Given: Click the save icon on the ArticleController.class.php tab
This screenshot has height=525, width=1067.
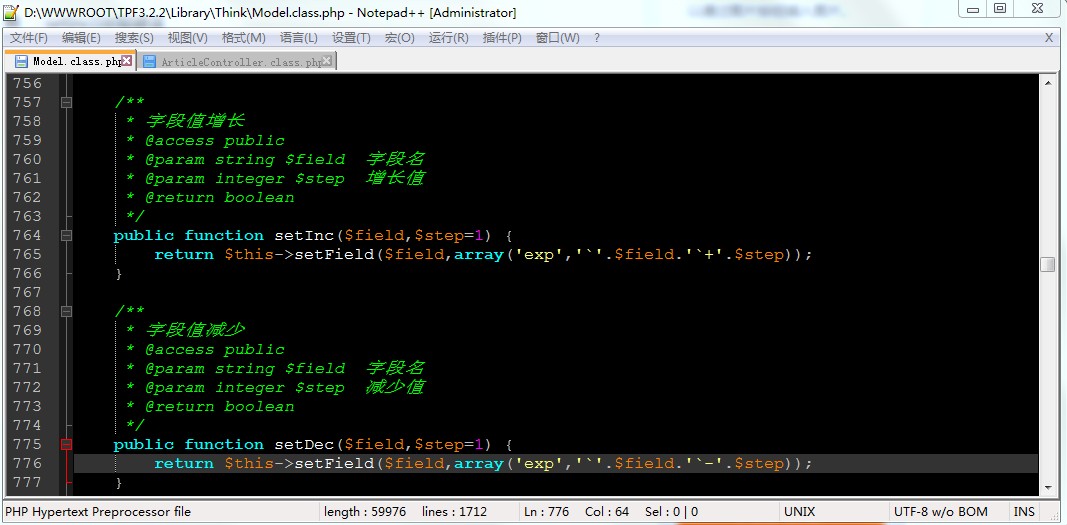Looking at the screenshot, I should 150,61.
